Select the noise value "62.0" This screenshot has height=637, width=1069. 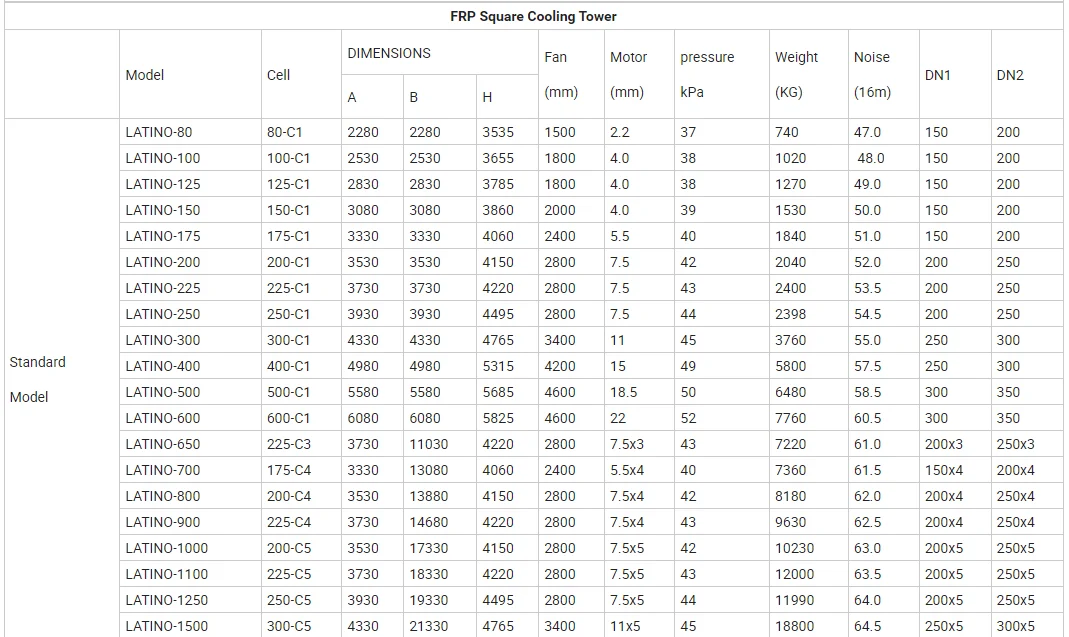[867, 497]
